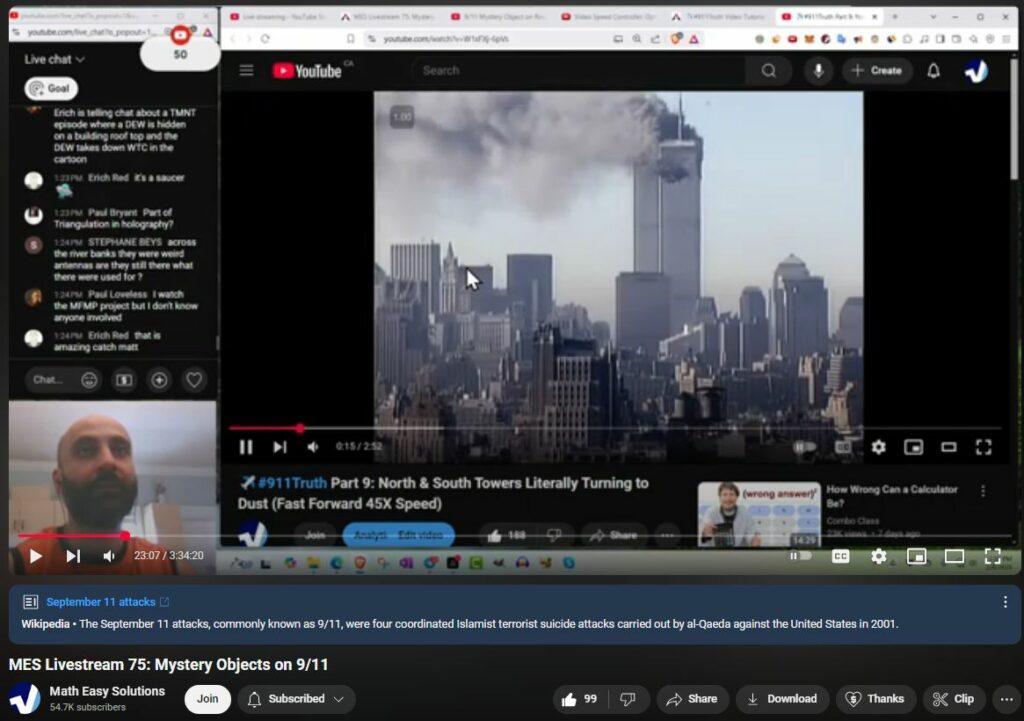Open the player settings gear
1024x721 pixels.
pyautogui.click(x=878, y=556)
